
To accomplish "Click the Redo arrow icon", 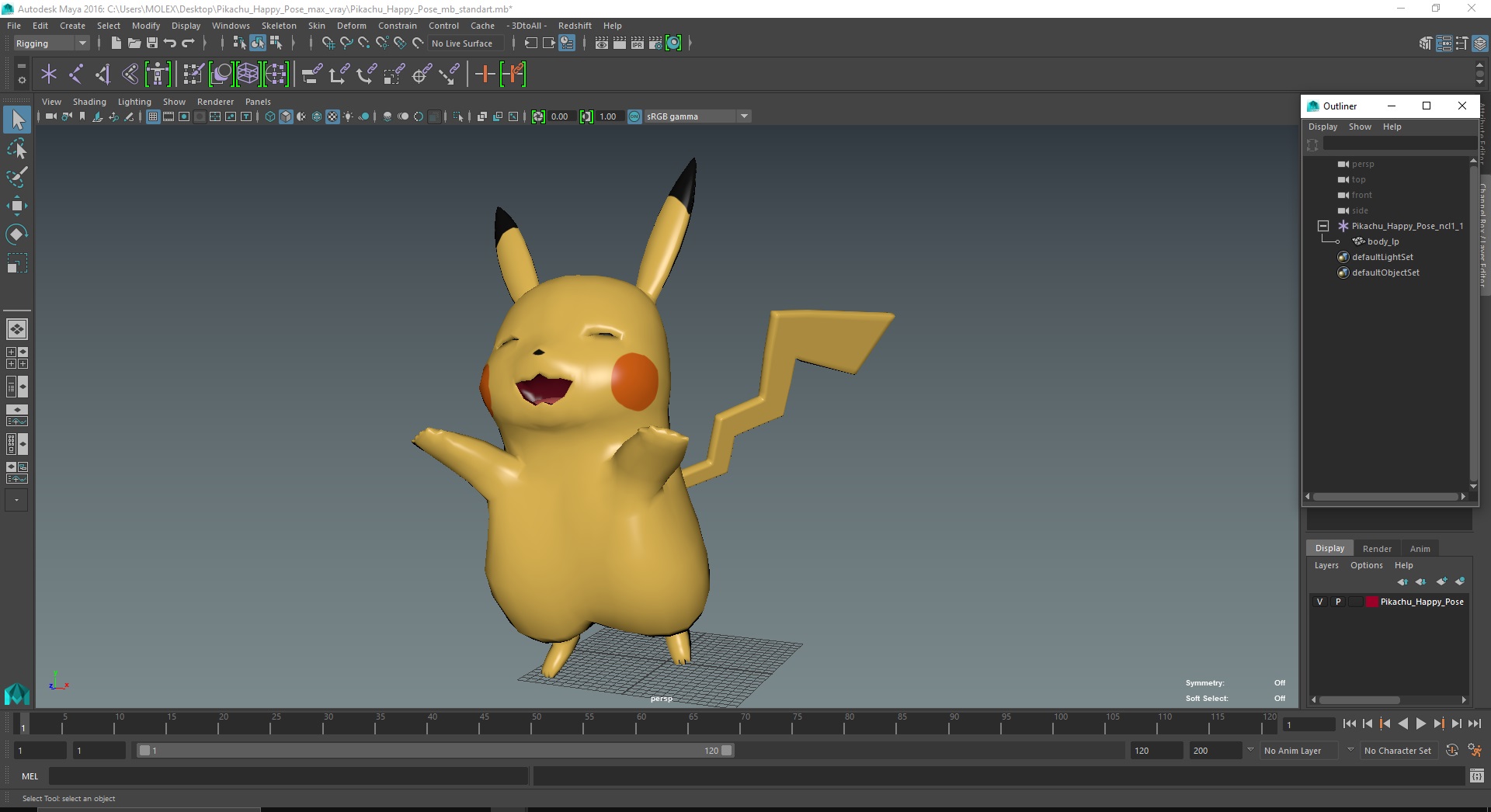I will pyautogui.click(x=188, y=43).
